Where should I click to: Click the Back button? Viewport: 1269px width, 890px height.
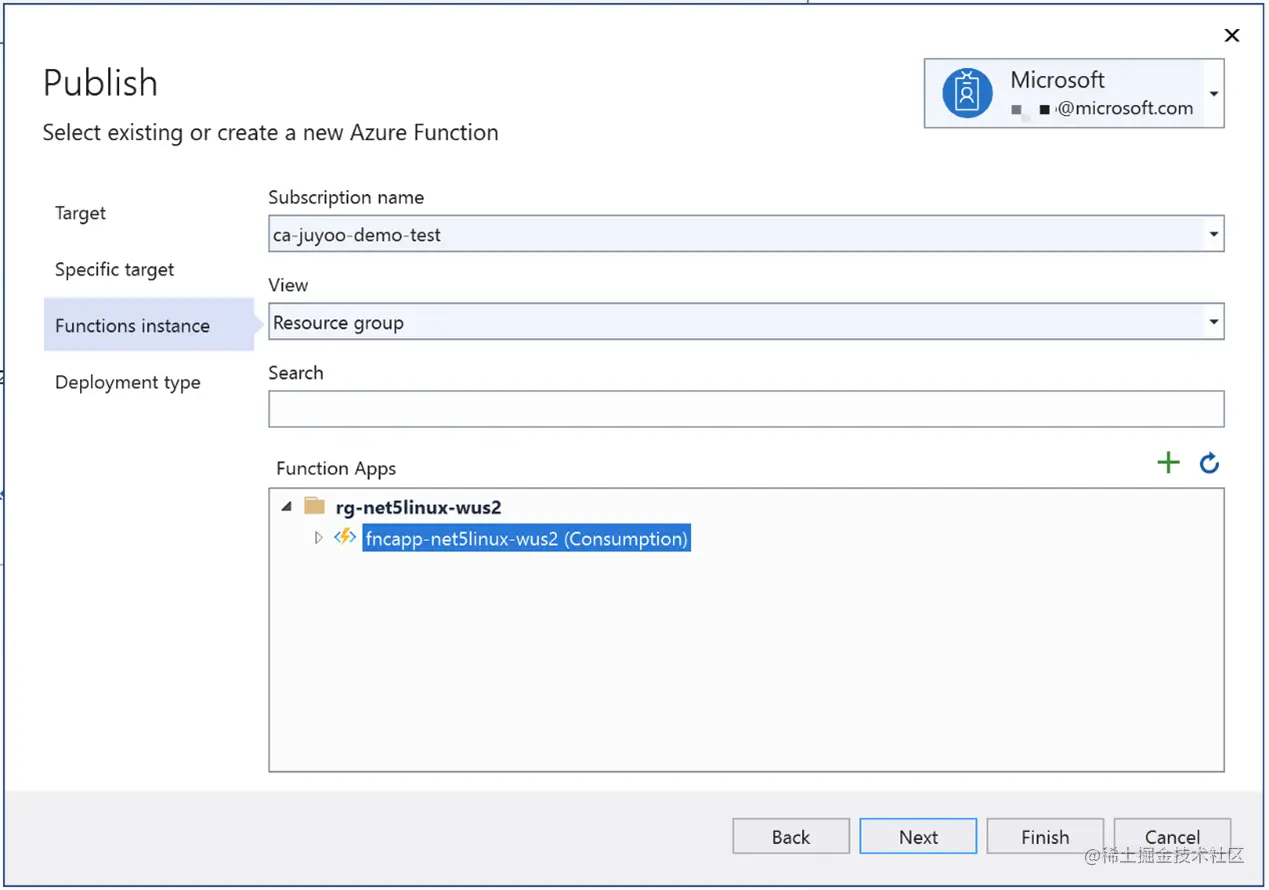click(790, 837)
